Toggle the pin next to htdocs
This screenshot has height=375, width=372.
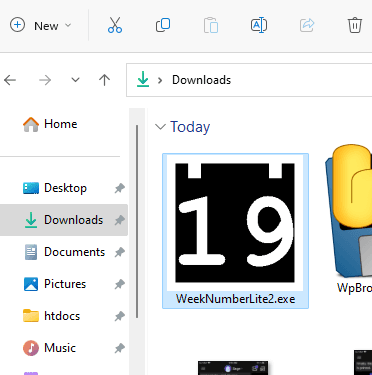coord(120,316)
